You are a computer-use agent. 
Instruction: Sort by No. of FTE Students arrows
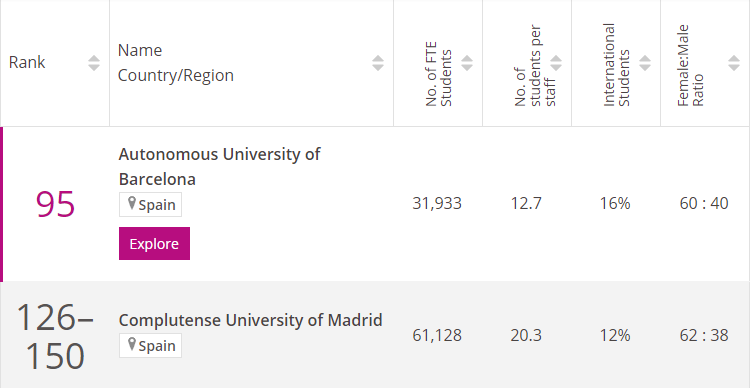click(467, 63)
